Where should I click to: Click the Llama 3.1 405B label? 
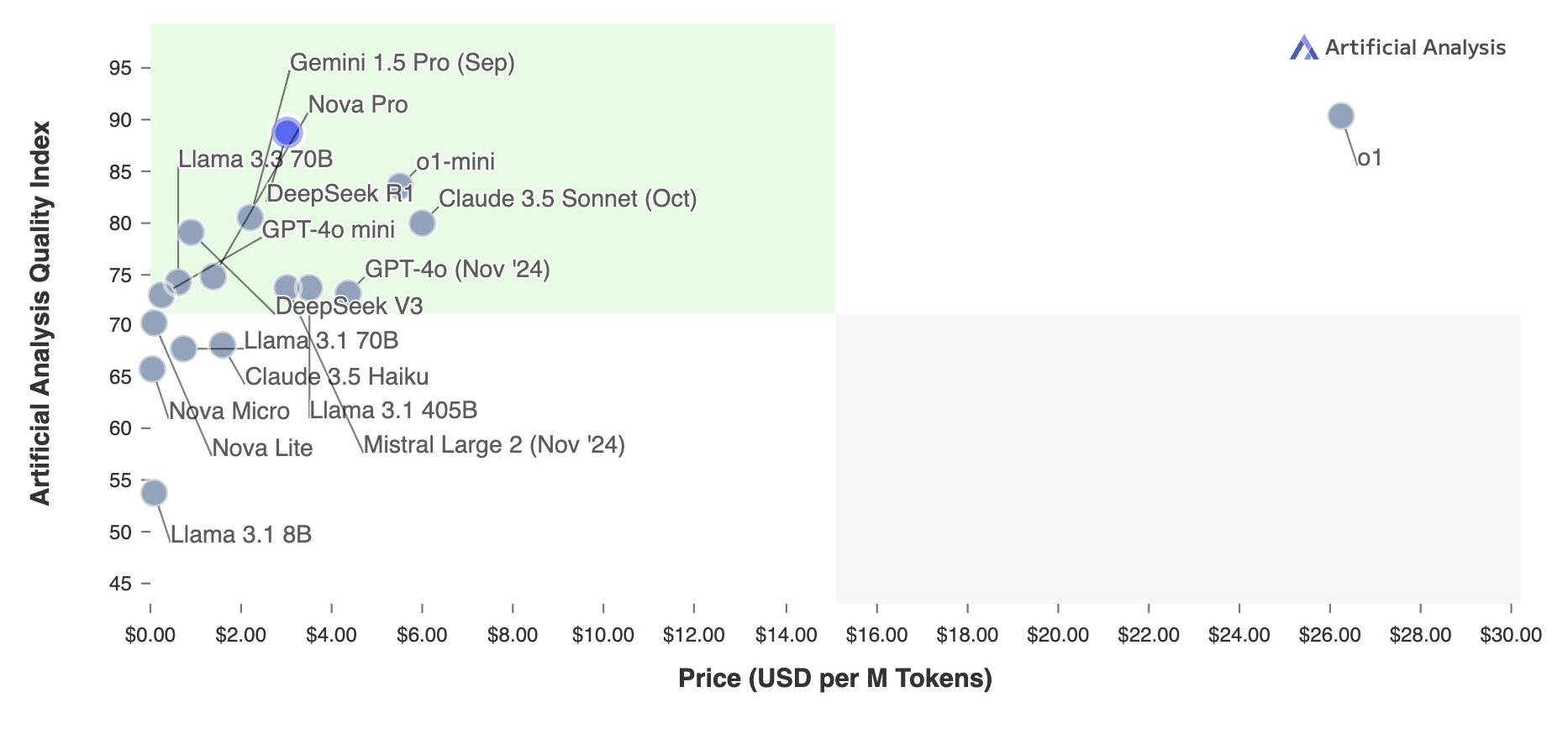point(393,410)
